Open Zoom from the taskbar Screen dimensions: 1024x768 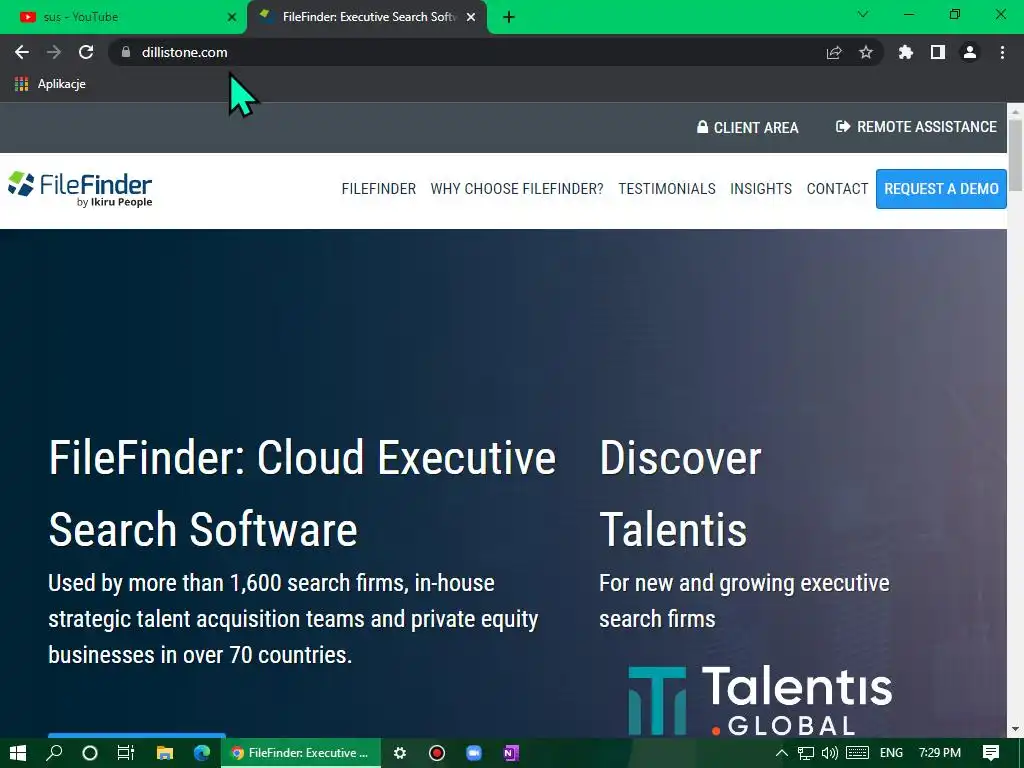[474, 753]
